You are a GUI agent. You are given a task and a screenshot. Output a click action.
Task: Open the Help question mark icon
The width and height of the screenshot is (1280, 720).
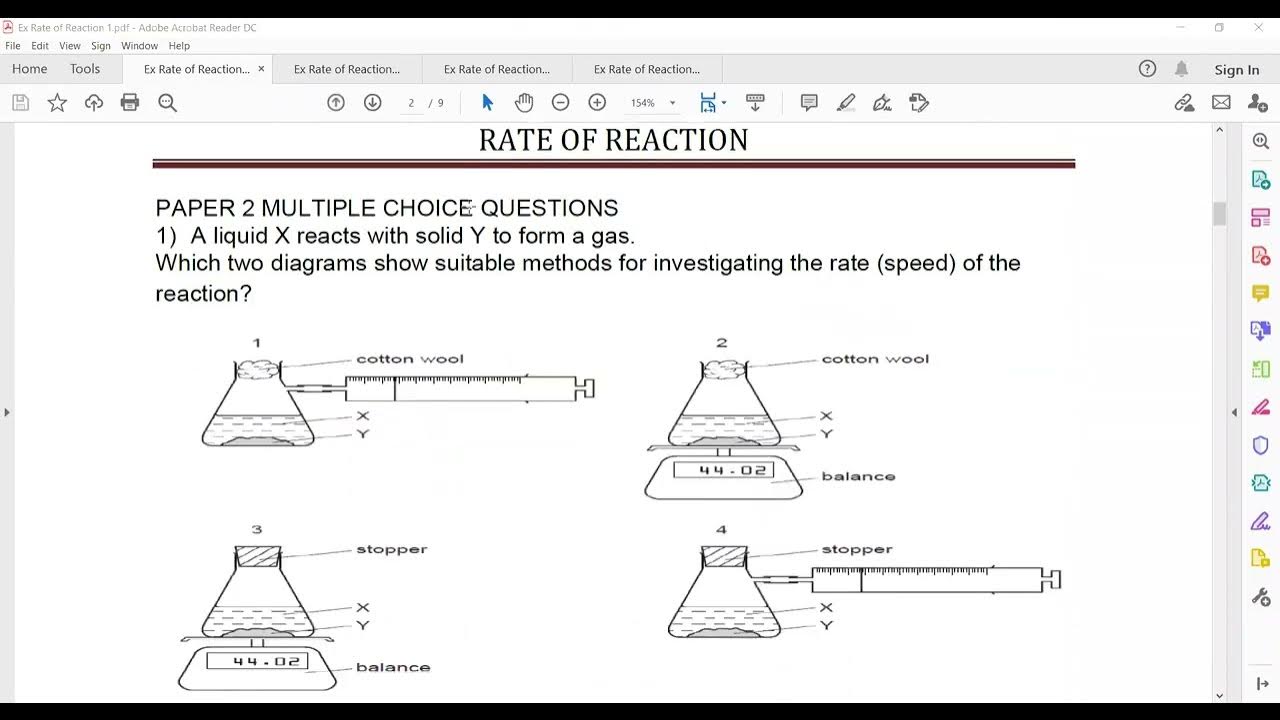(1147, 69)
